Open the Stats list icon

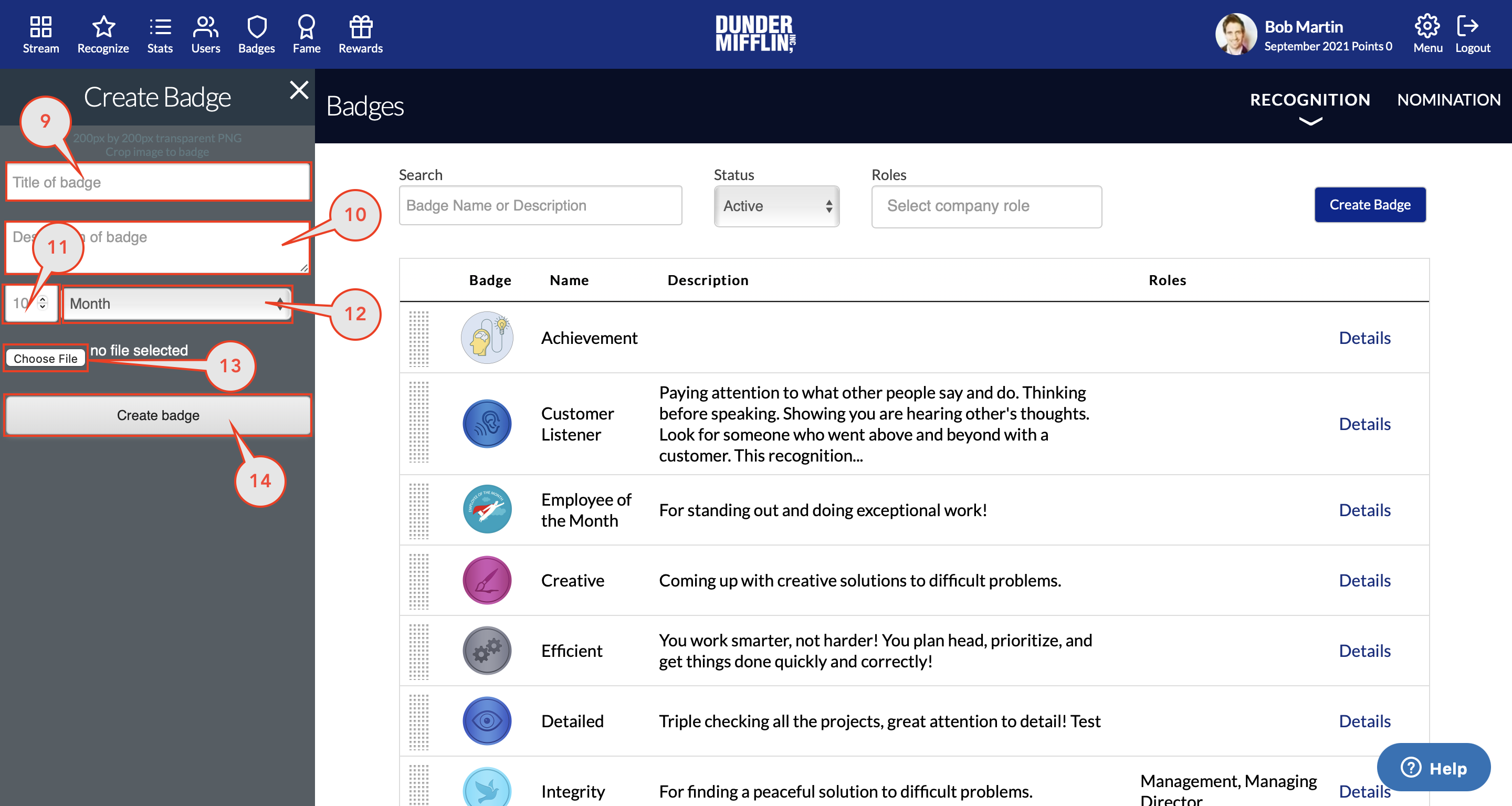[160, 26]
